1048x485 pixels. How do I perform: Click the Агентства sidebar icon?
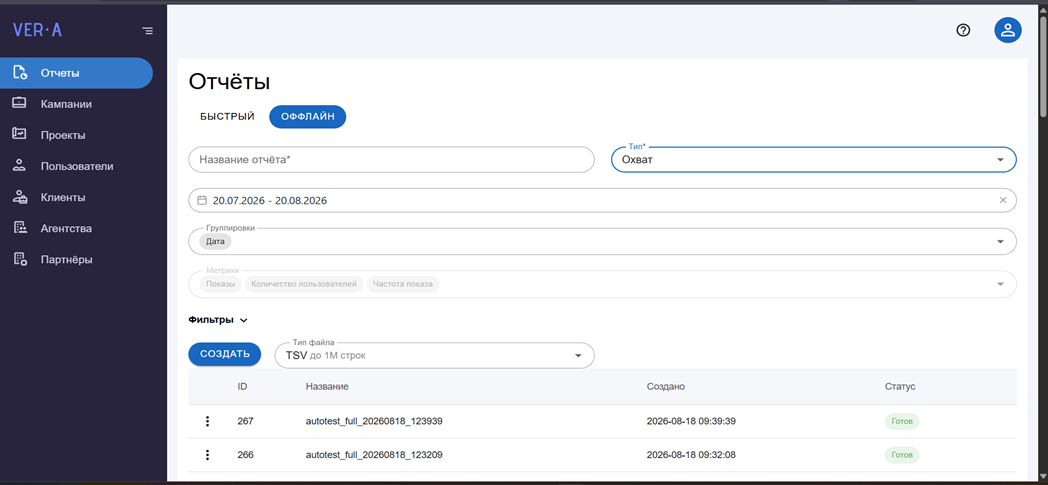point(19,228)
